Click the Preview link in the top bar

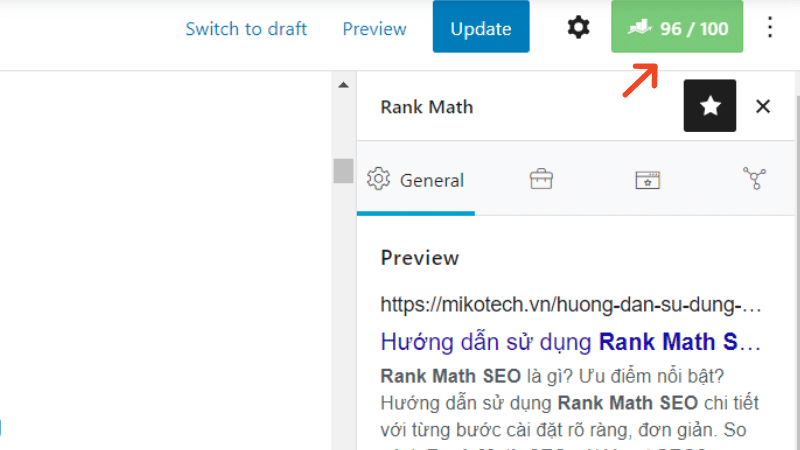click(x=374, y=29)
